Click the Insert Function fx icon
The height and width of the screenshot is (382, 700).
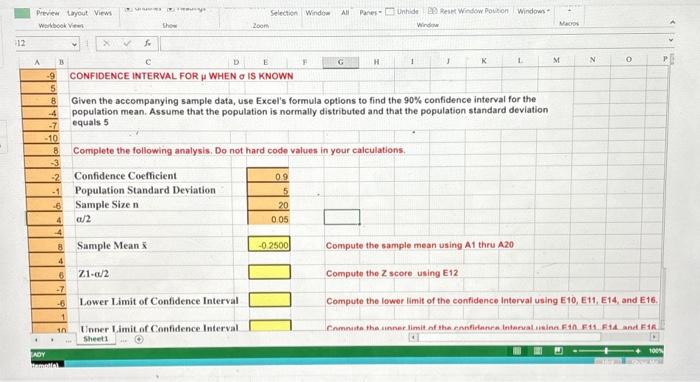(147, 43)
